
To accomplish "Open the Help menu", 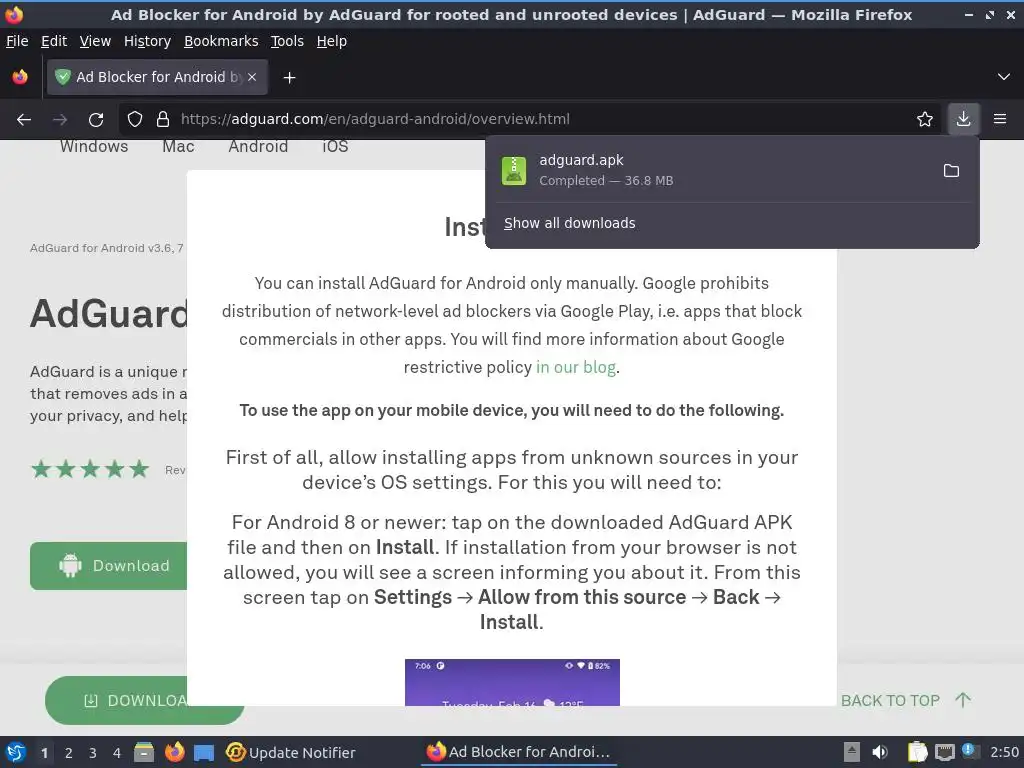I will 332,41.
